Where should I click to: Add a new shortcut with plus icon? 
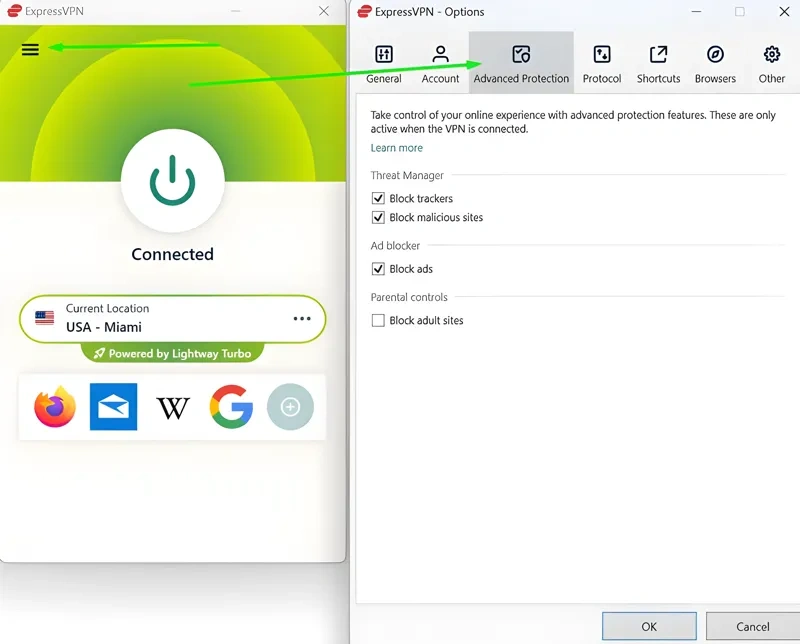pos(290,407)
